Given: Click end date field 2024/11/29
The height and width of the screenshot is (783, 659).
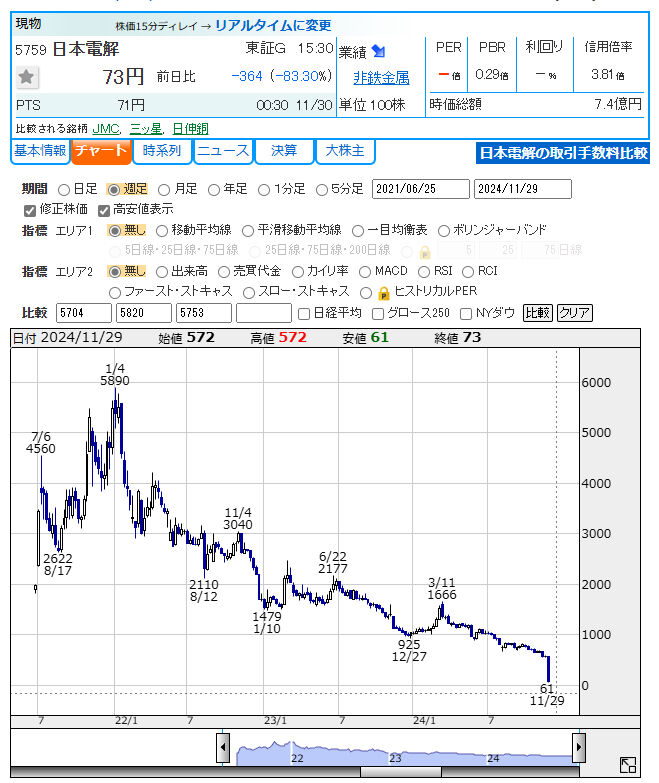Looking at the screenshot, I should pyautogui.click(x=522, y=189).
